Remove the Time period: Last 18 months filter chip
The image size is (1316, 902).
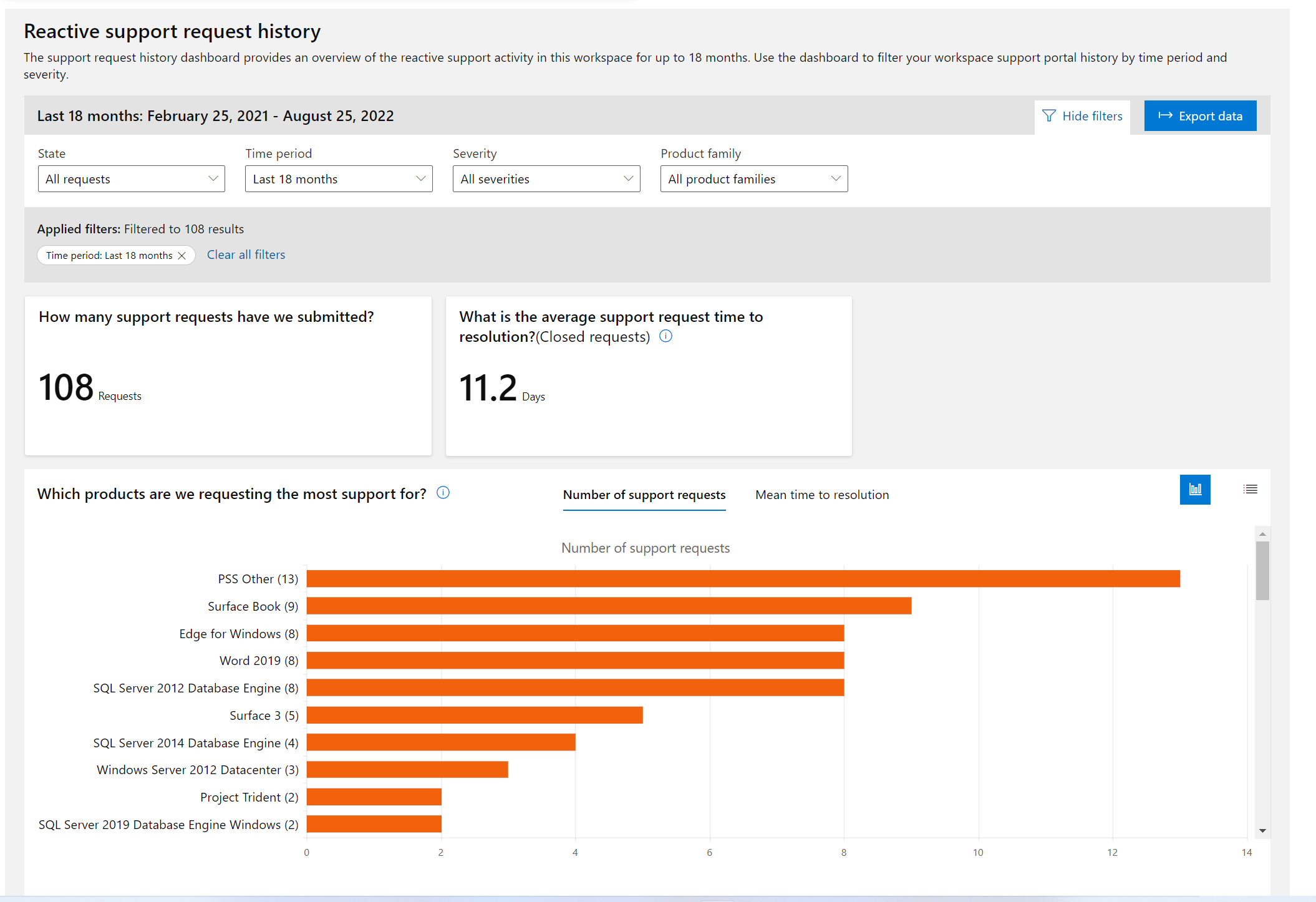(x=181, y=256)
